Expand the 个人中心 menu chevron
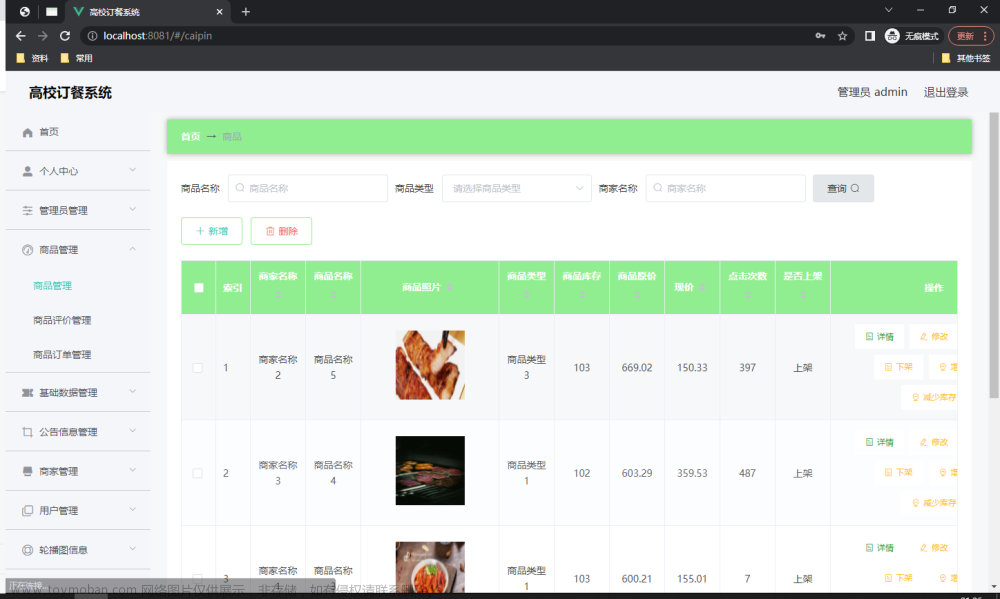Image resolution: width=1000 pixels, height=599 pixels. click(133, 170)
